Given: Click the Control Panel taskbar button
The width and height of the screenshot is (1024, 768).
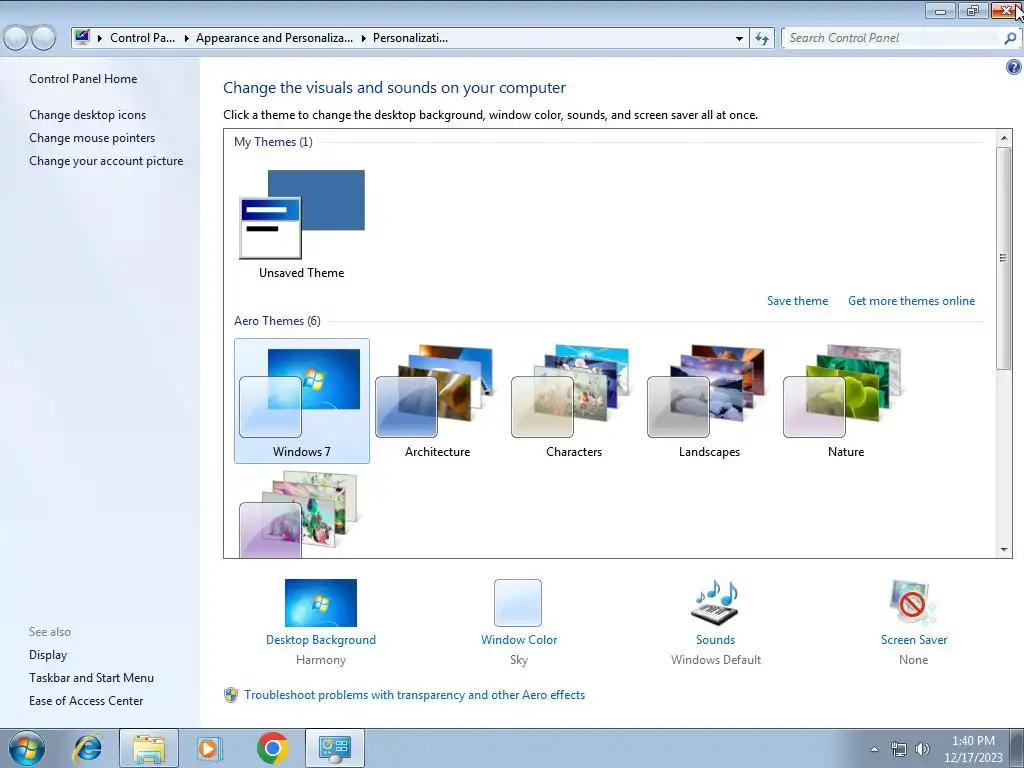Looking at the screenshot, I should (334, 748).
